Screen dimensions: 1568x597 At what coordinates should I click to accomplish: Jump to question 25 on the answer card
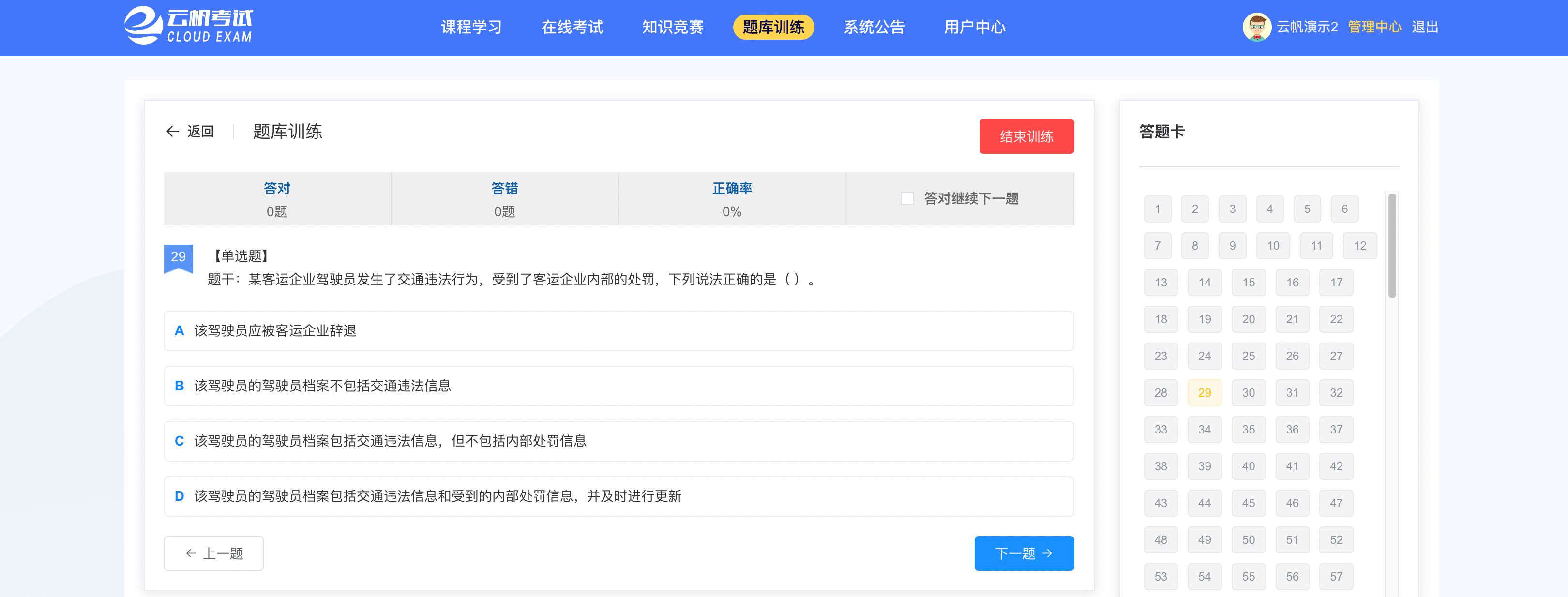pos(1249,356)
